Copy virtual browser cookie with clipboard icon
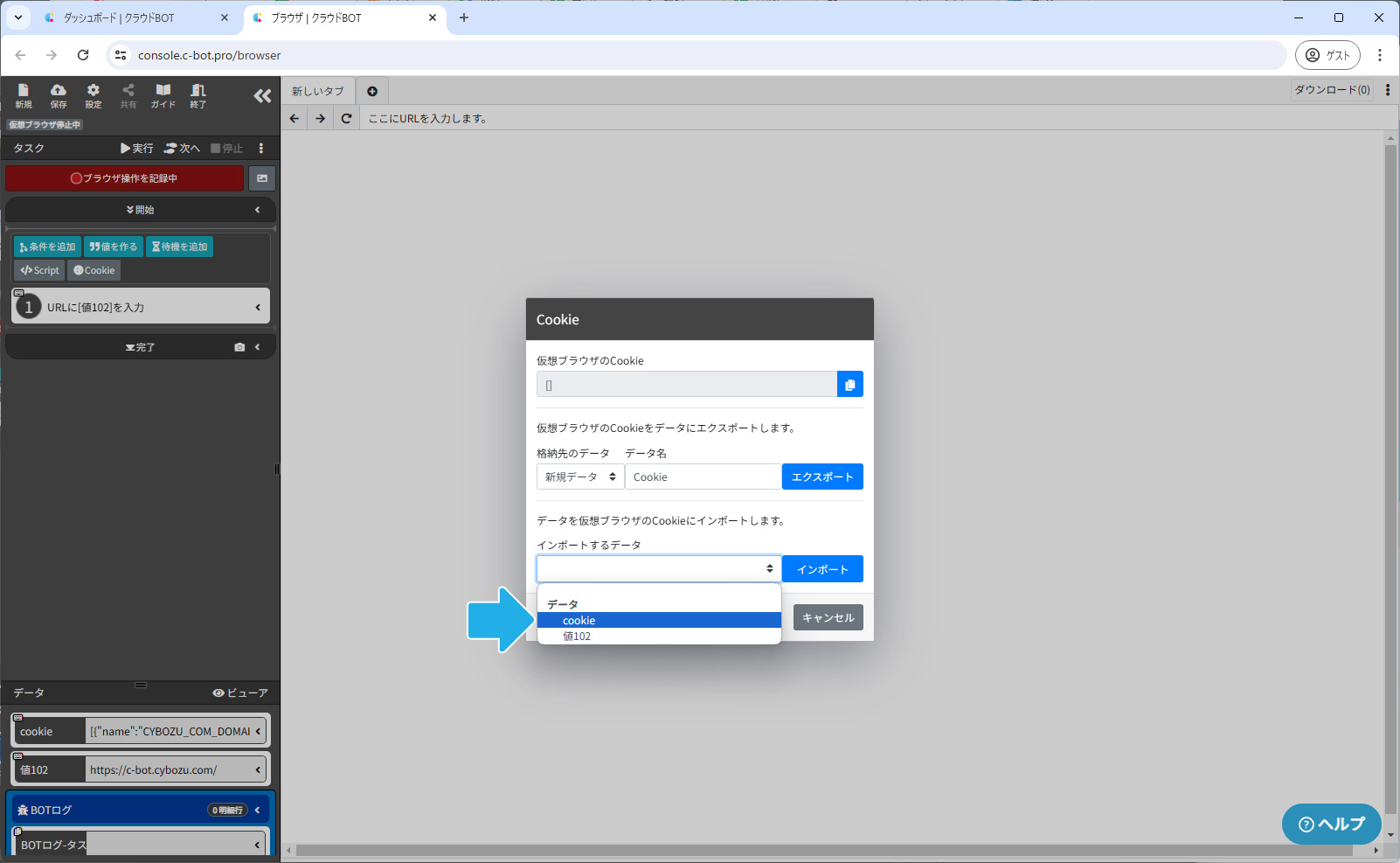 pyautogui.click(x=850, y=385)
